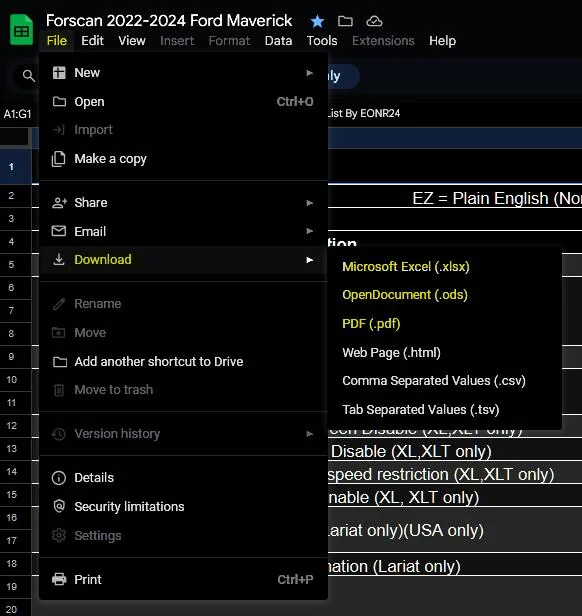Open the Data menu
Screen dimensions: 582x616
pos(278,41)
